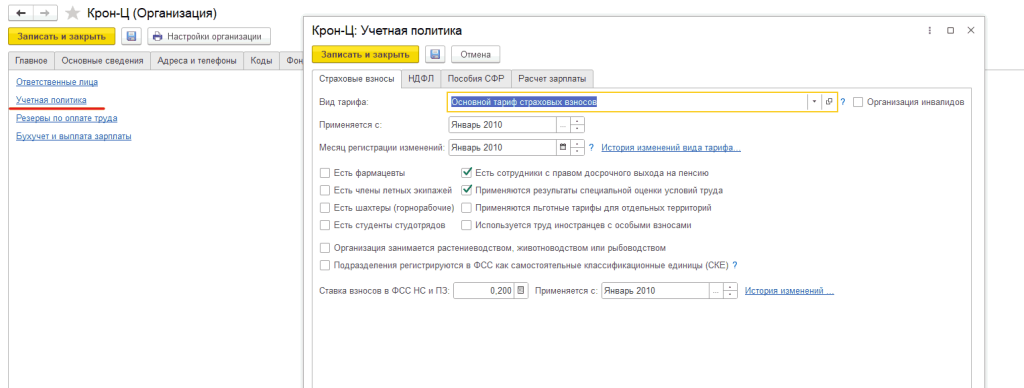
Task: Show help question mark beside Месяц регистрации изменений
Action: pos(591,148)
